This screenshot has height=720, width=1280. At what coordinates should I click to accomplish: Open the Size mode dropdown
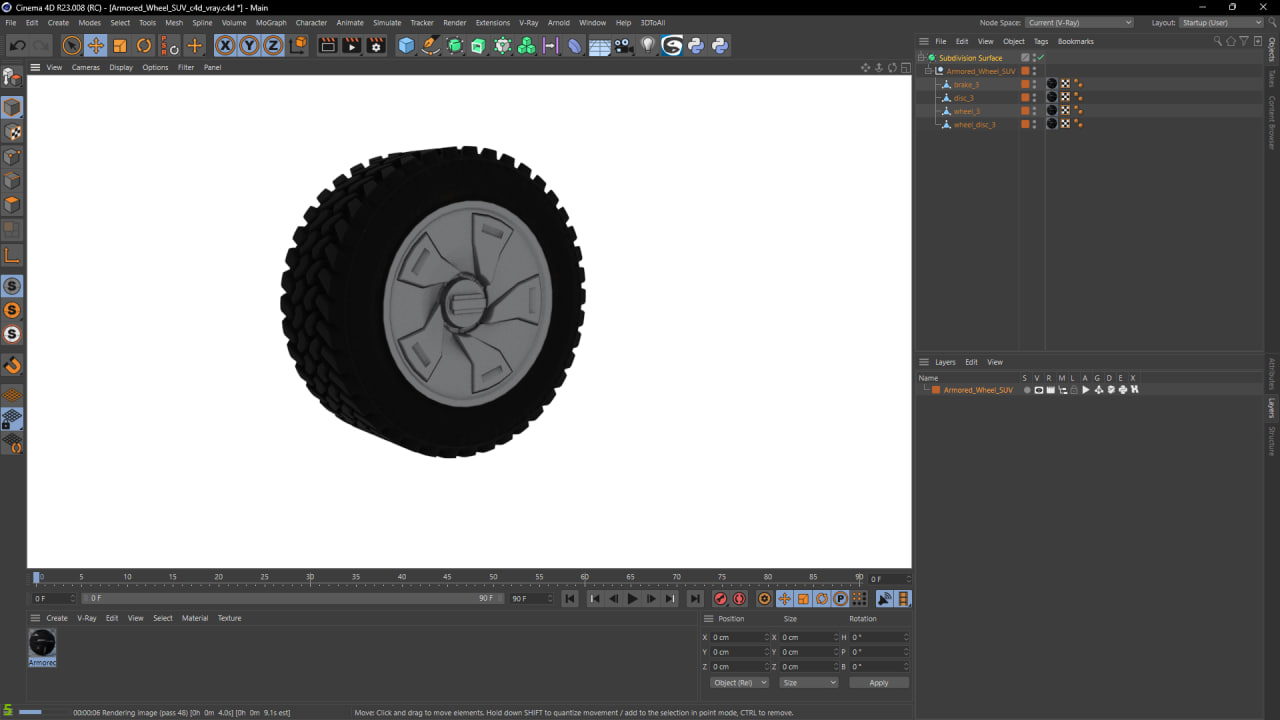pyautogui.click(x=808, y=683)
